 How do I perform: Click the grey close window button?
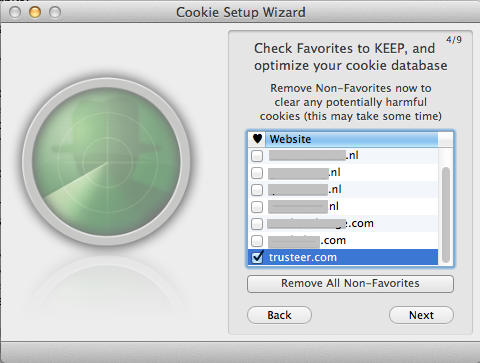click(x=15, y=12)
